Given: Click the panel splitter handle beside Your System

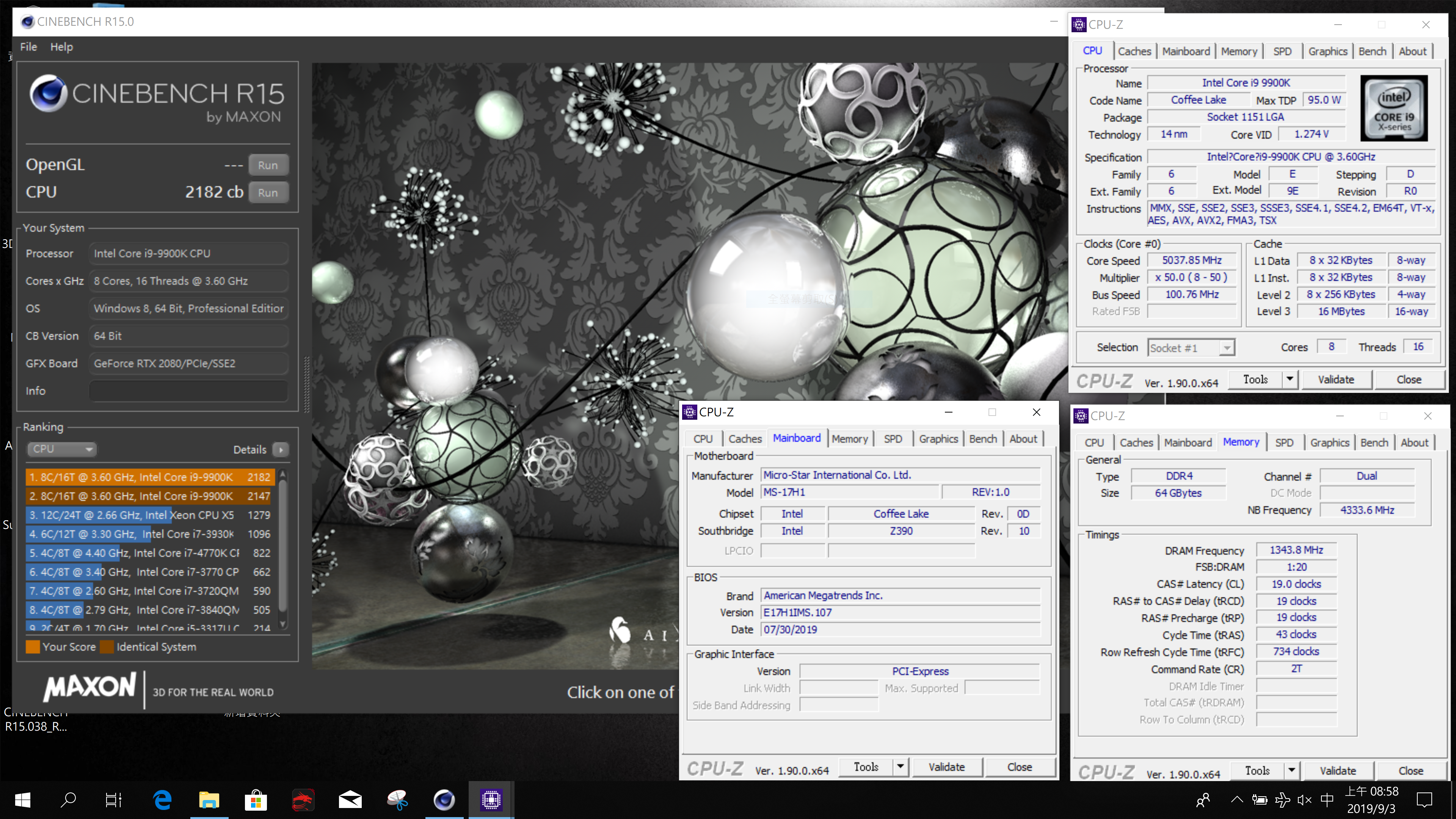Looking at the screenshot, I should tap(307, 384).
